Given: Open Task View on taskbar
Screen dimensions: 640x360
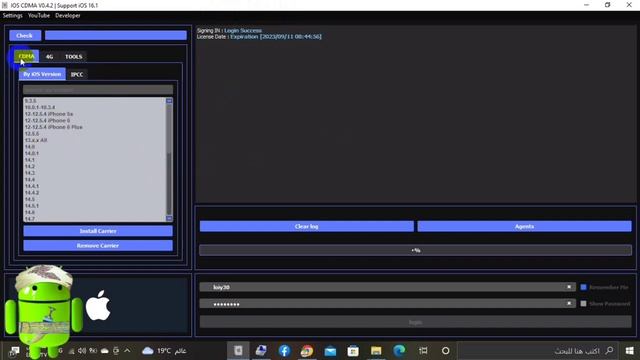Looking at the screenshot, I should coord(423,351).
